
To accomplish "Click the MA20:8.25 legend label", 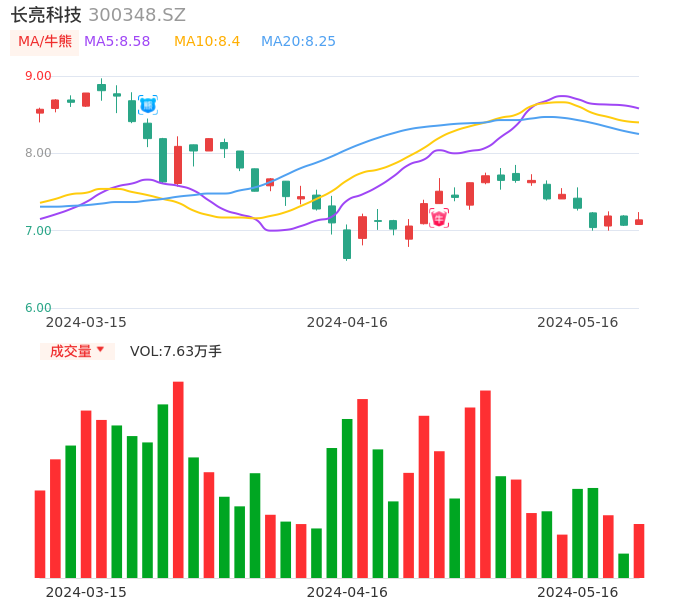I will [298, 42].
